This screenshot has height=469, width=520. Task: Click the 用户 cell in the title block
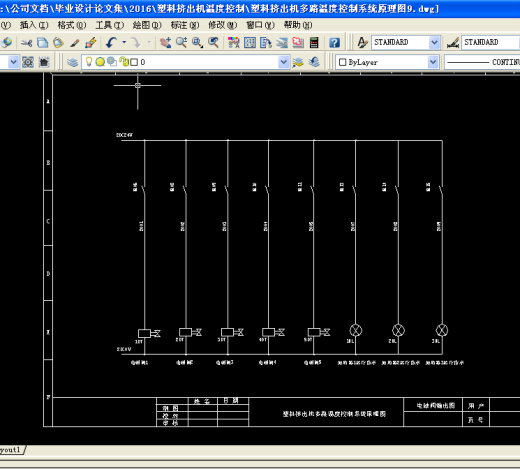(476, 406)
